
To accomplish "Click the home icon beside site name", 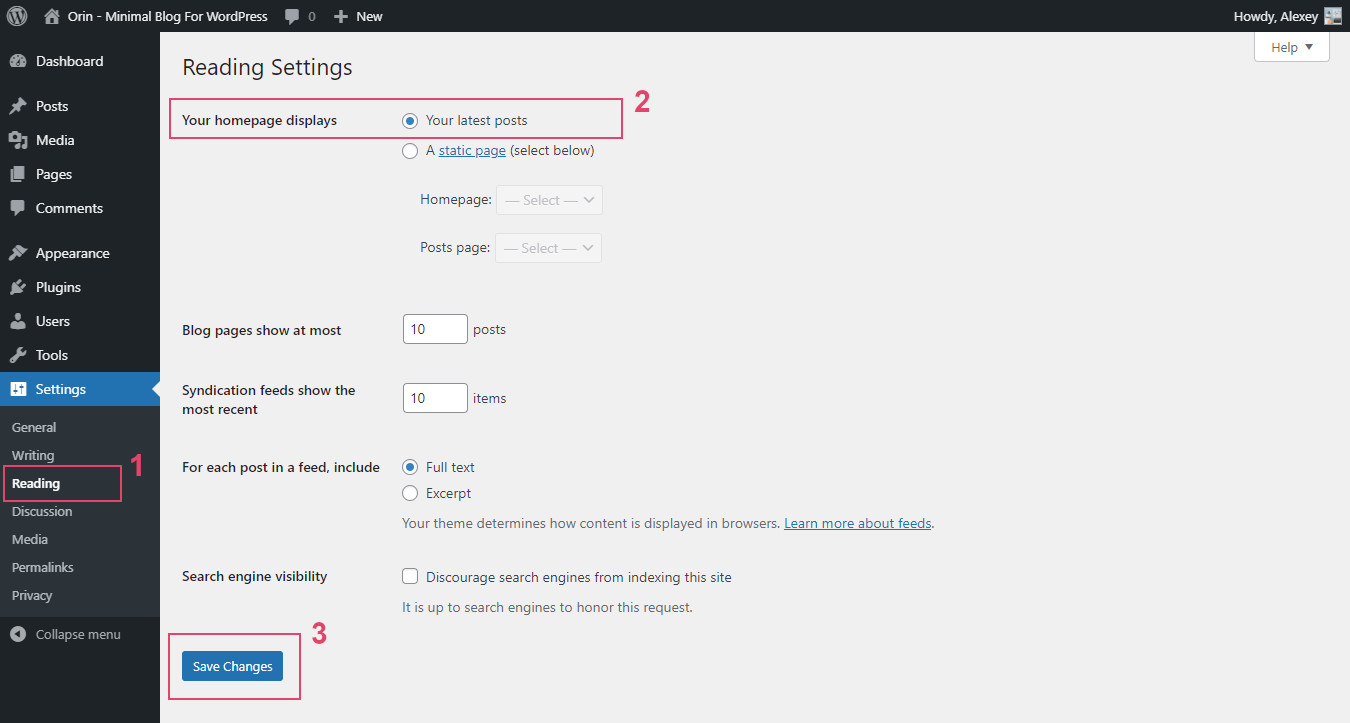I will [52, 16].
